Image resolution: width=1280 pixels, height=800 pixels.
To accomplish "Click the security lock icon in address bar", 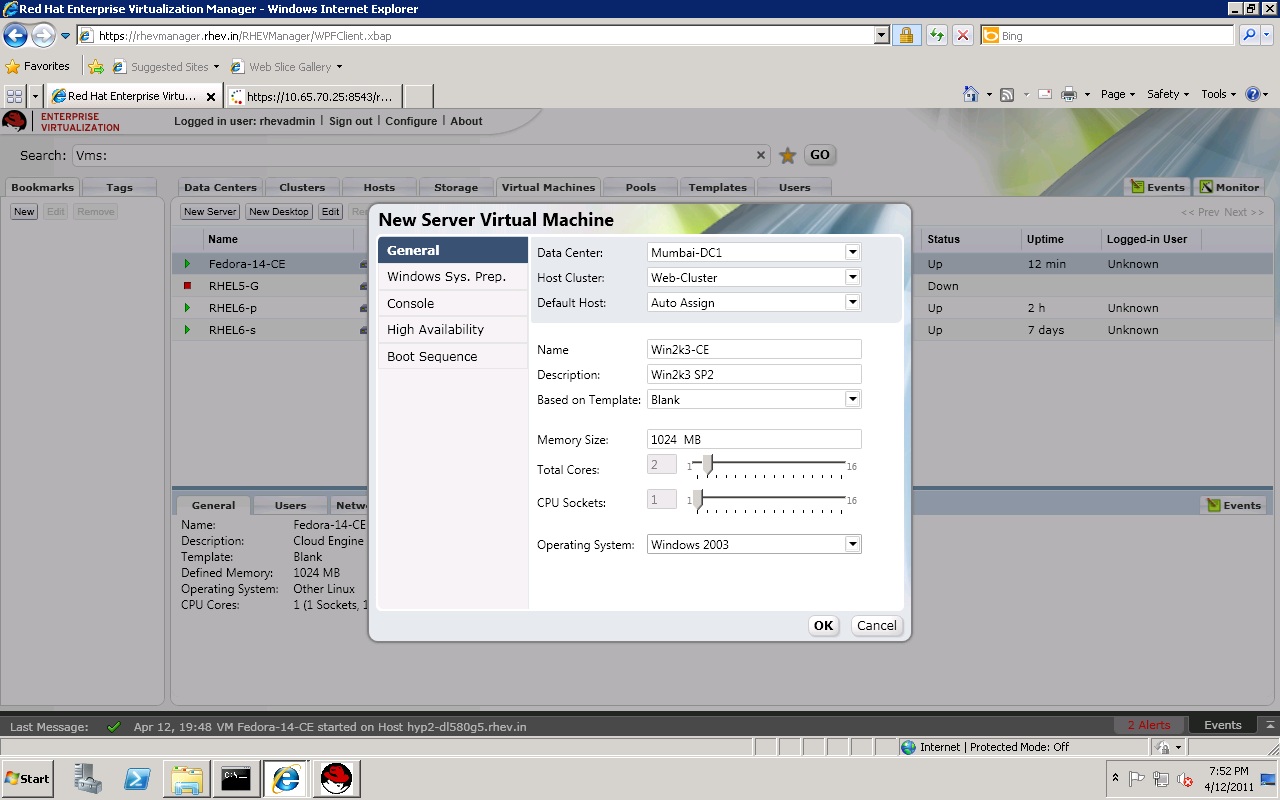I will (906, 36).
